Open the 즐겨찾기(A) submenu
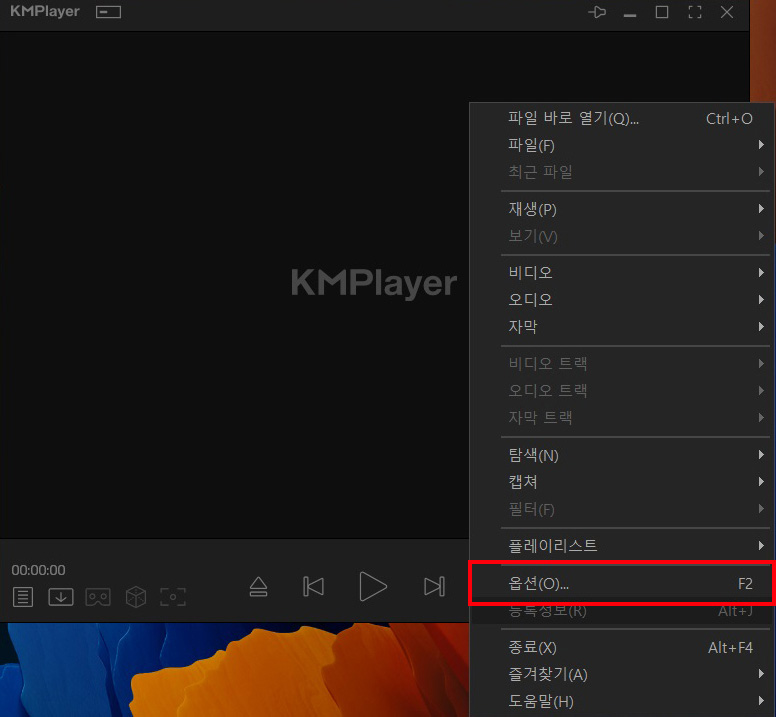Viewport: 776px width, 717px height. tap(621, 674)
